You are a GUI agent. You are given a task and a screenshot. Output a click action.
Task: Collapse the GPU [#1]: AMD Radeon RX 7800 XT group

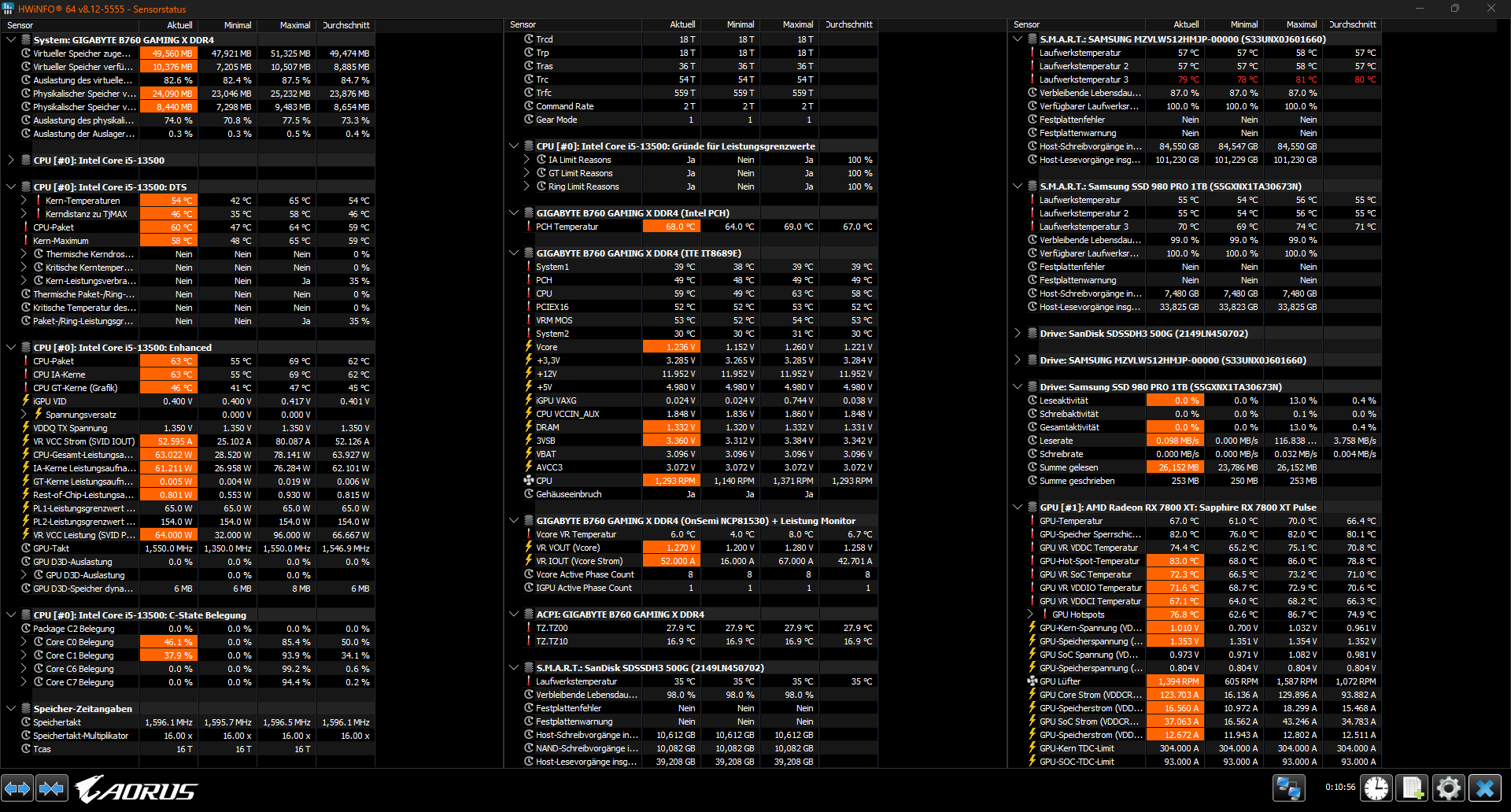coord(1018,507)
